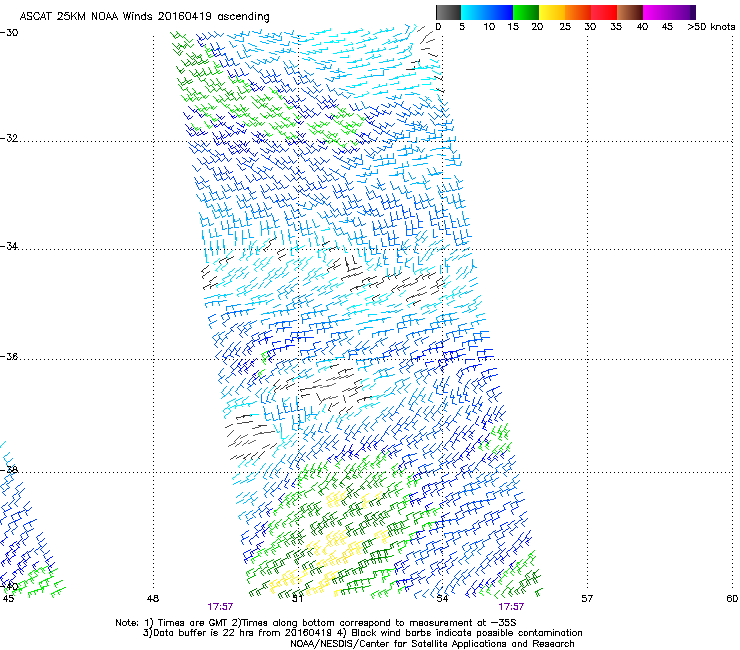Click the '54' longitude axis label
Screen dimensions: 740x650
click(x=442, y=599)
